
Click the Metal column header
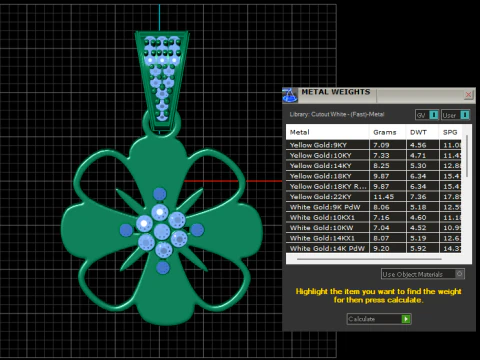point(327,132)
